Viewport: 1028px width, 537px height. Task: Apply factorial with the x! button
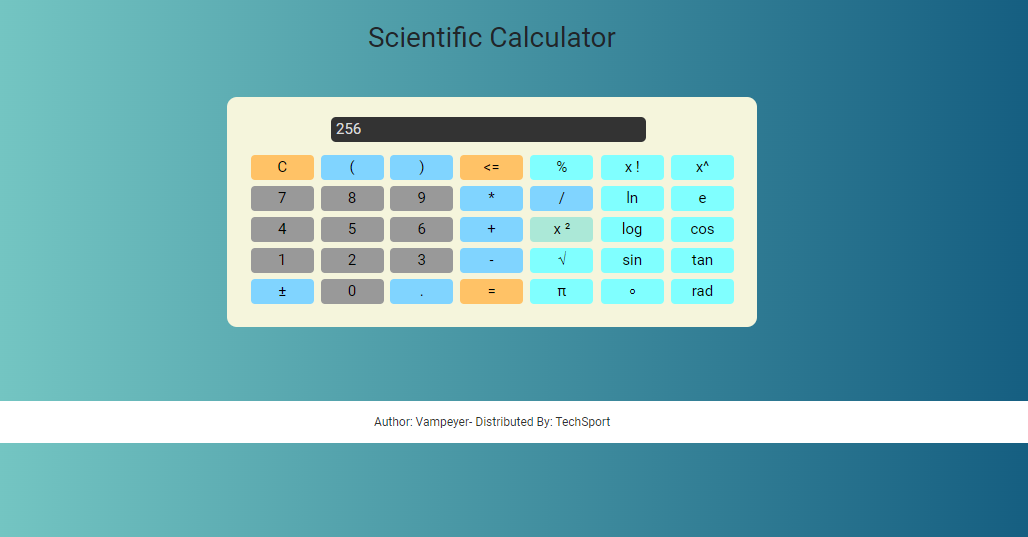click(632, 167)
